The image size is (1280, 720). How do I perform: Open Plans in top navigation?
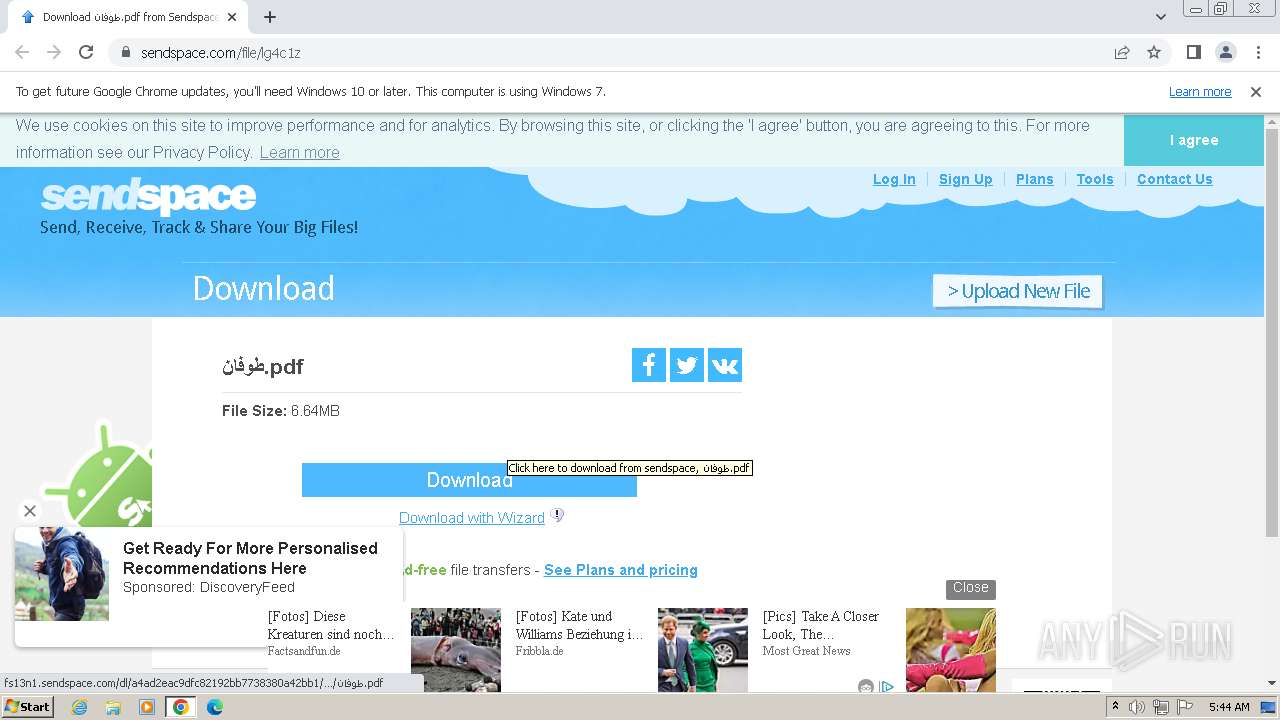coord(1034,179)
